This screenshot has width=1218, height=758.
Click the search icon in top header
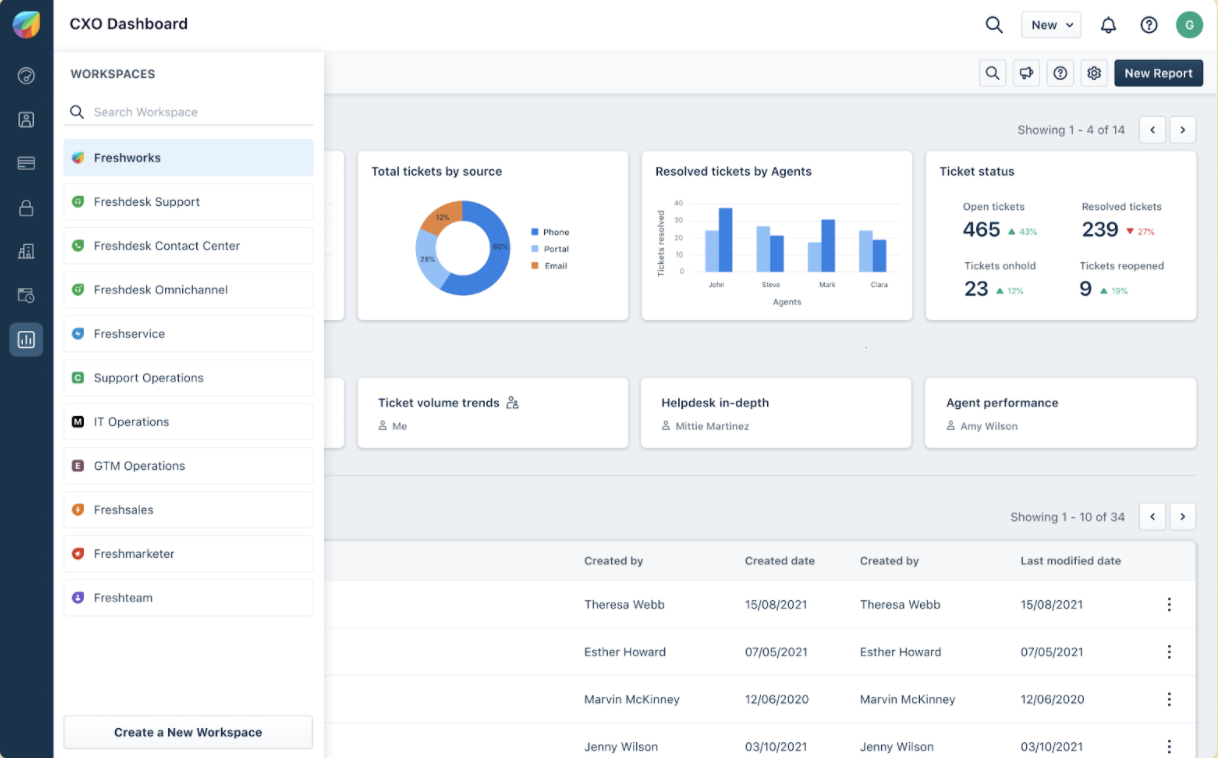[994, 25]
